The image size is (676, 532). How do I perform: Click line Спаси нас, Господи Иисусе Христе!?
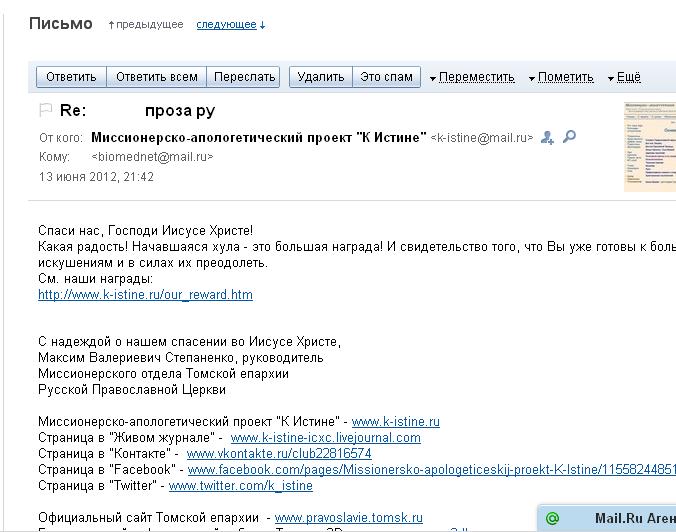pos(145,231)
